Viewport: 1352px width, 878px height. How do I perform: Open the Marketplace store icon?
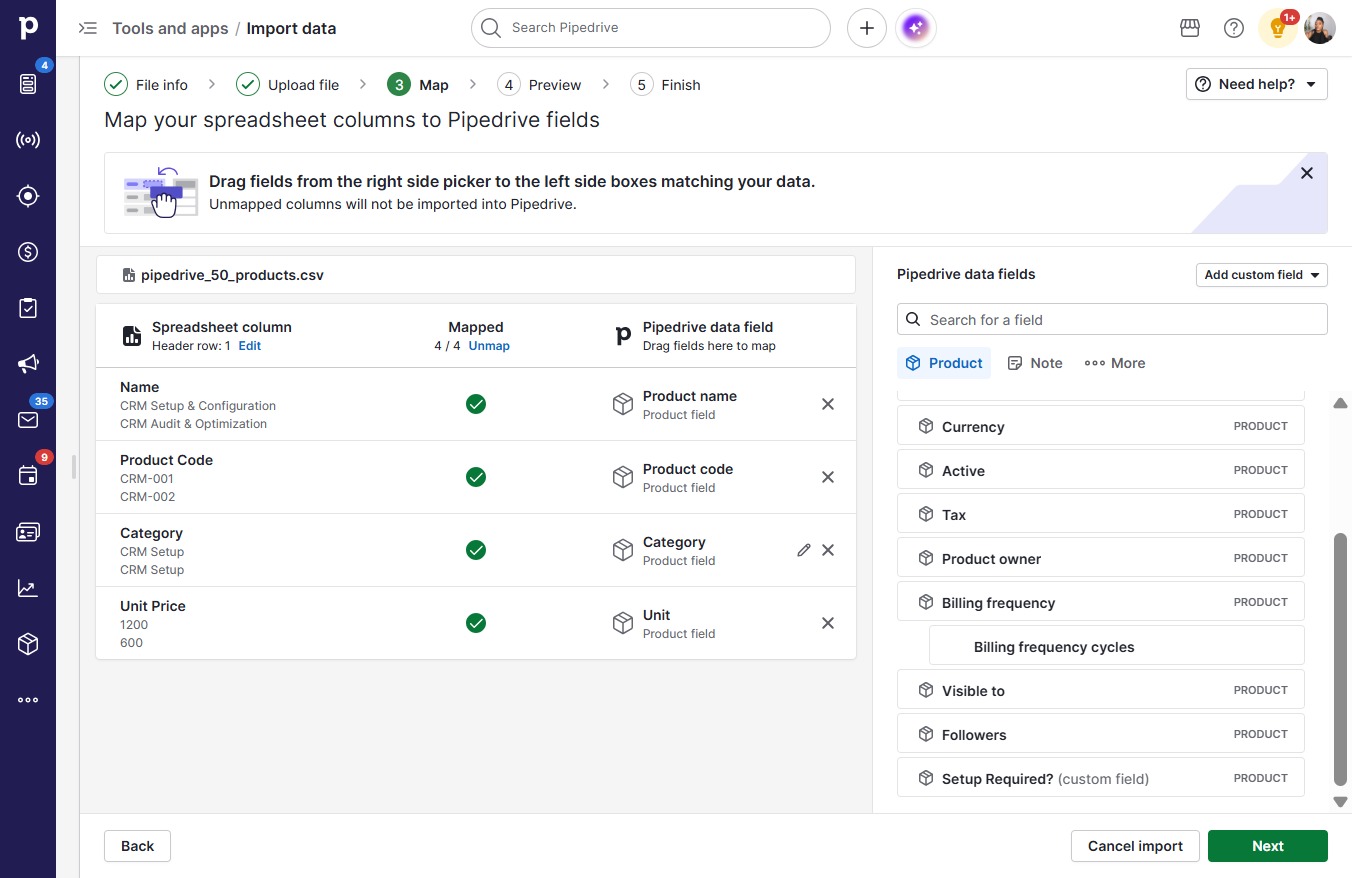point(1190,28)
